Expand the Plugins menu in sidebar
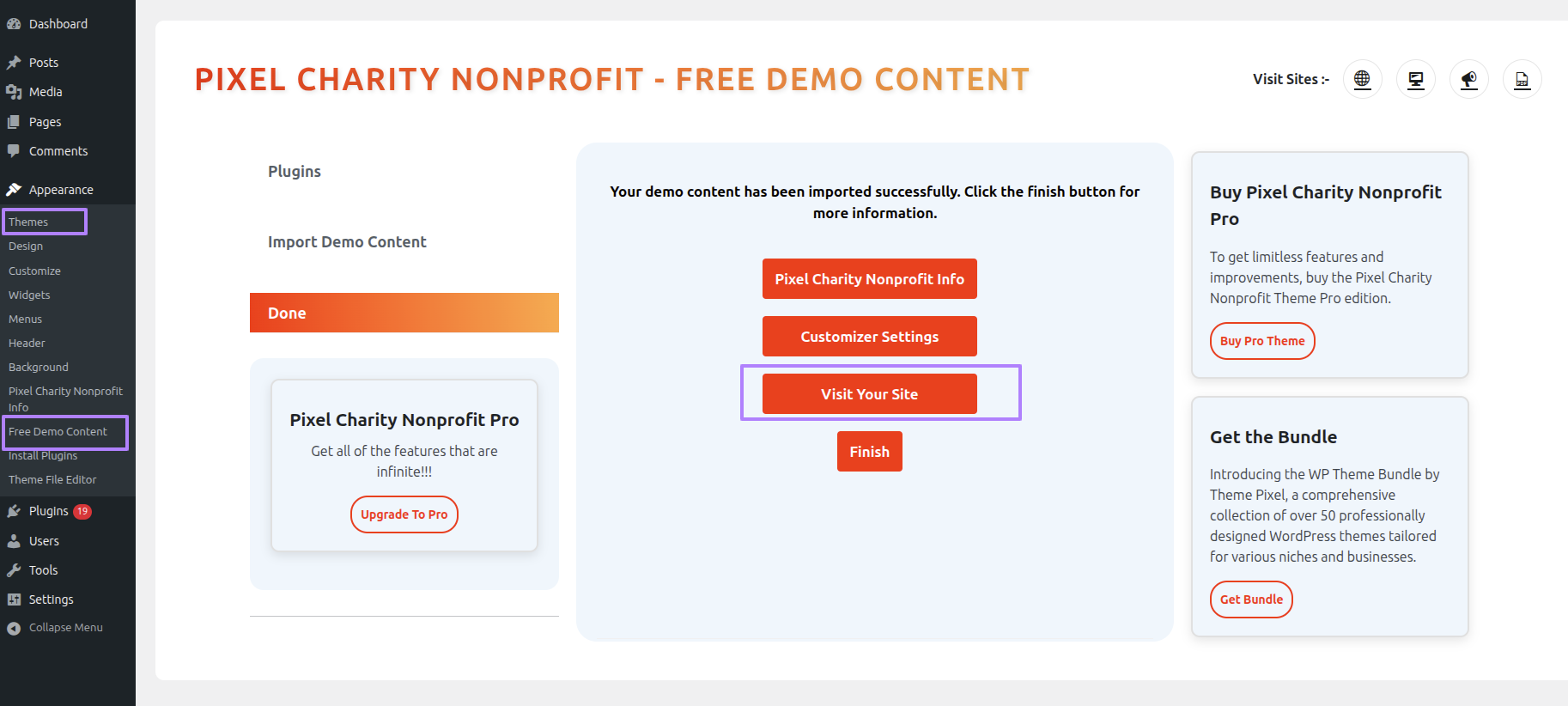Viewport: 1568px width, 706px height. [49, 511]
